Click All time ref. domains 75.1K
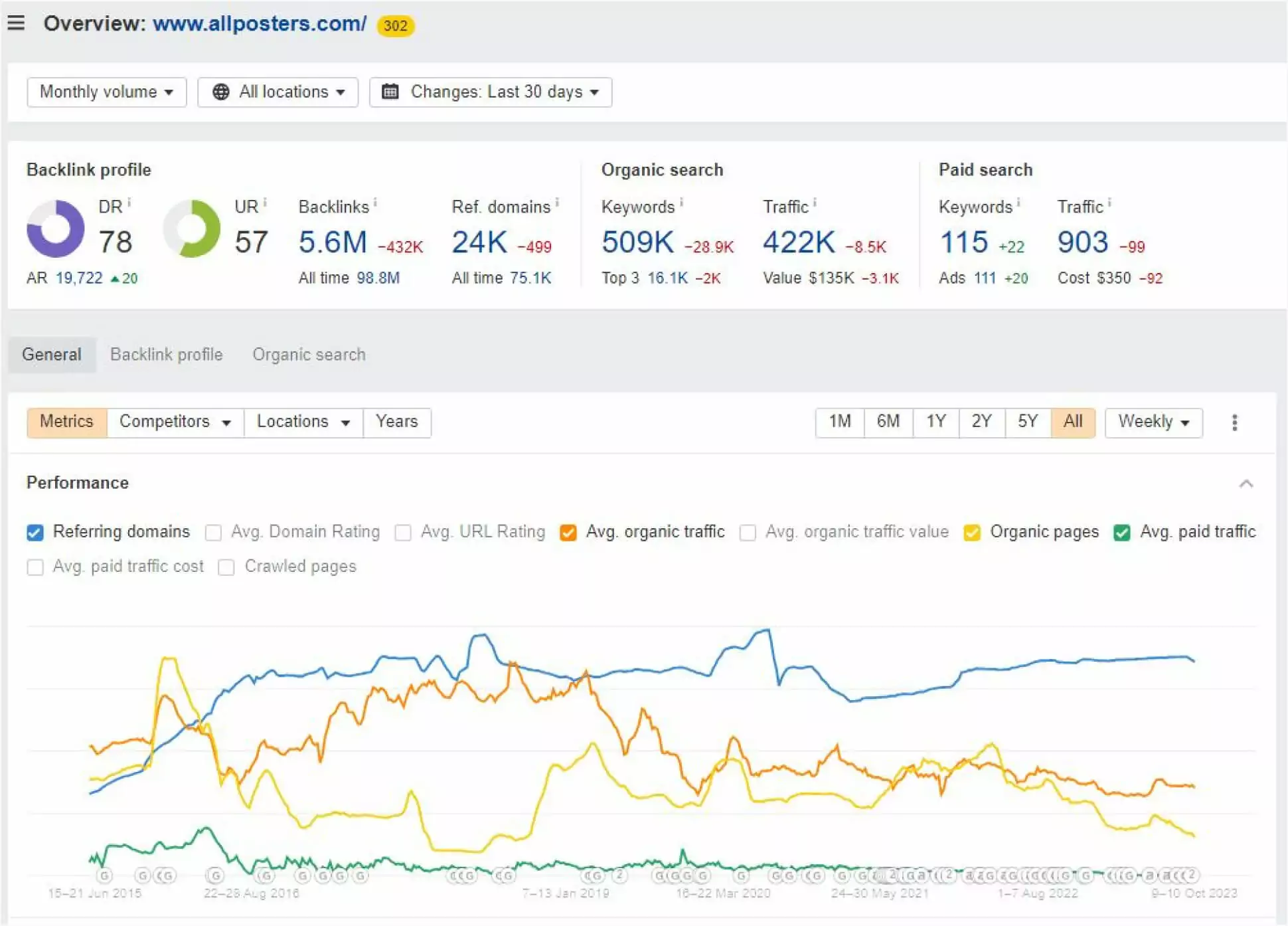Screen dimensions: 1288x926 point(530,278)
